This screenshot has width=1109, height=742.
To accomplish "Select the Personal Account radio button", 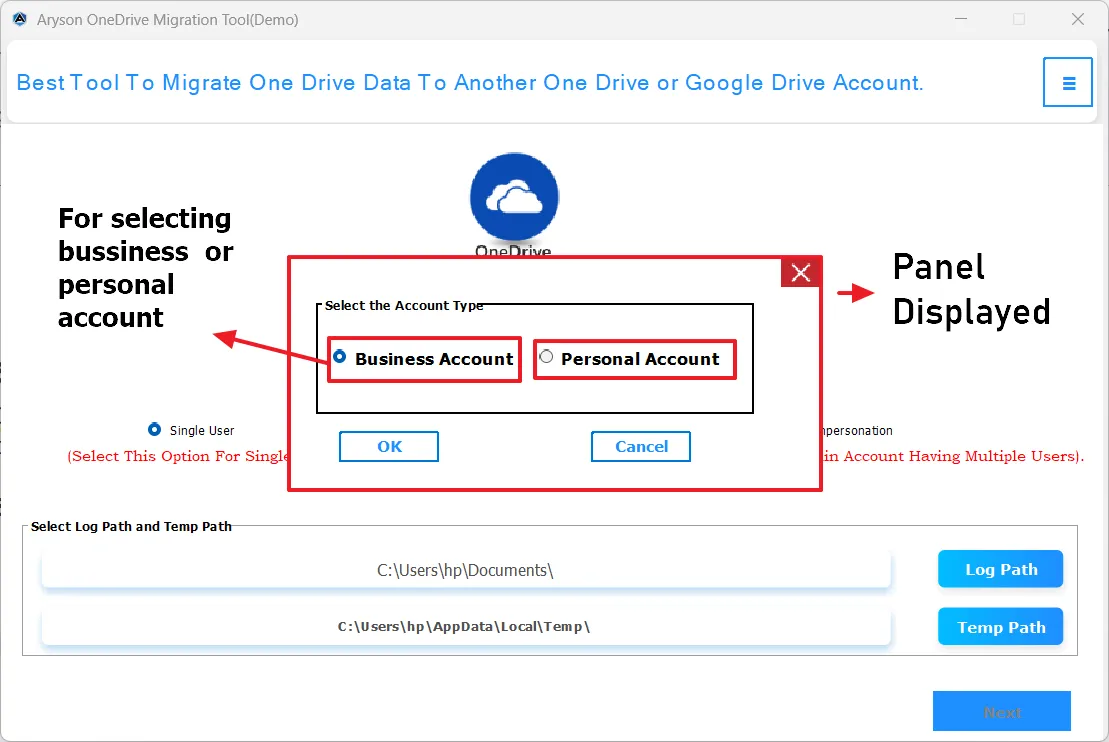I will point(547,355).
